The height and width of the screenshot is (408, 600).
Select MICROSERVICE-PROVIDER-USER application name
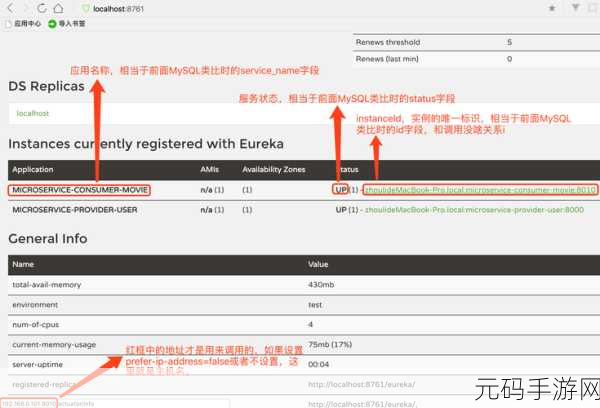(75, 210)
